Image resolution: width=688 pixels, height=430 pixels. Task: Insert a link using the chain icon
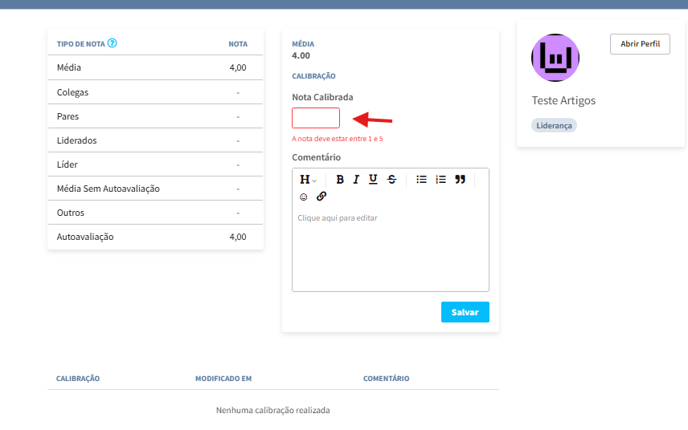[x=321, y=196]
